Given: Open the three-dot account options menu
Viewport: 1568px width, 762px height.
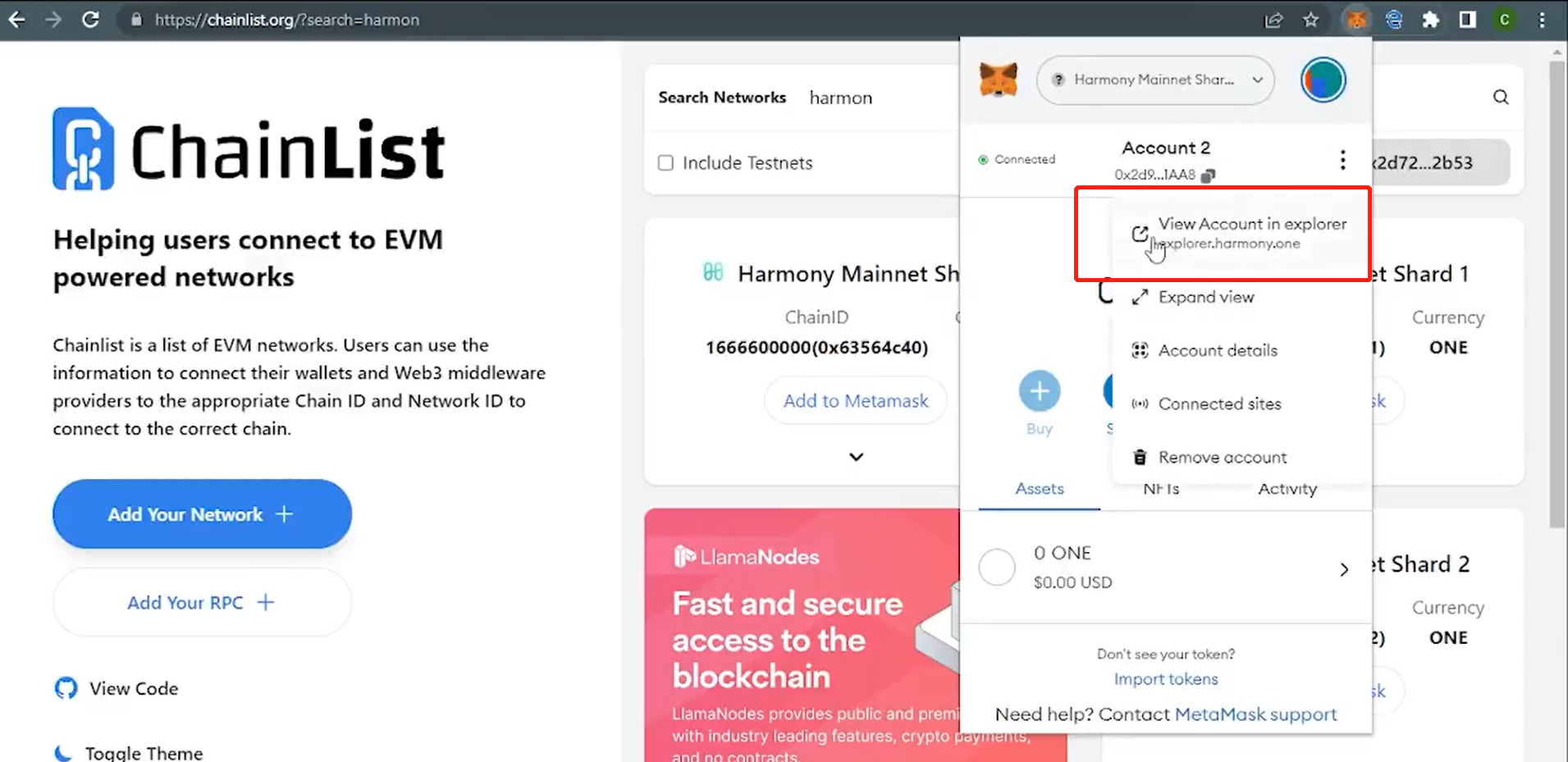Looking at the screenshot, I should tap(1342, 160).
